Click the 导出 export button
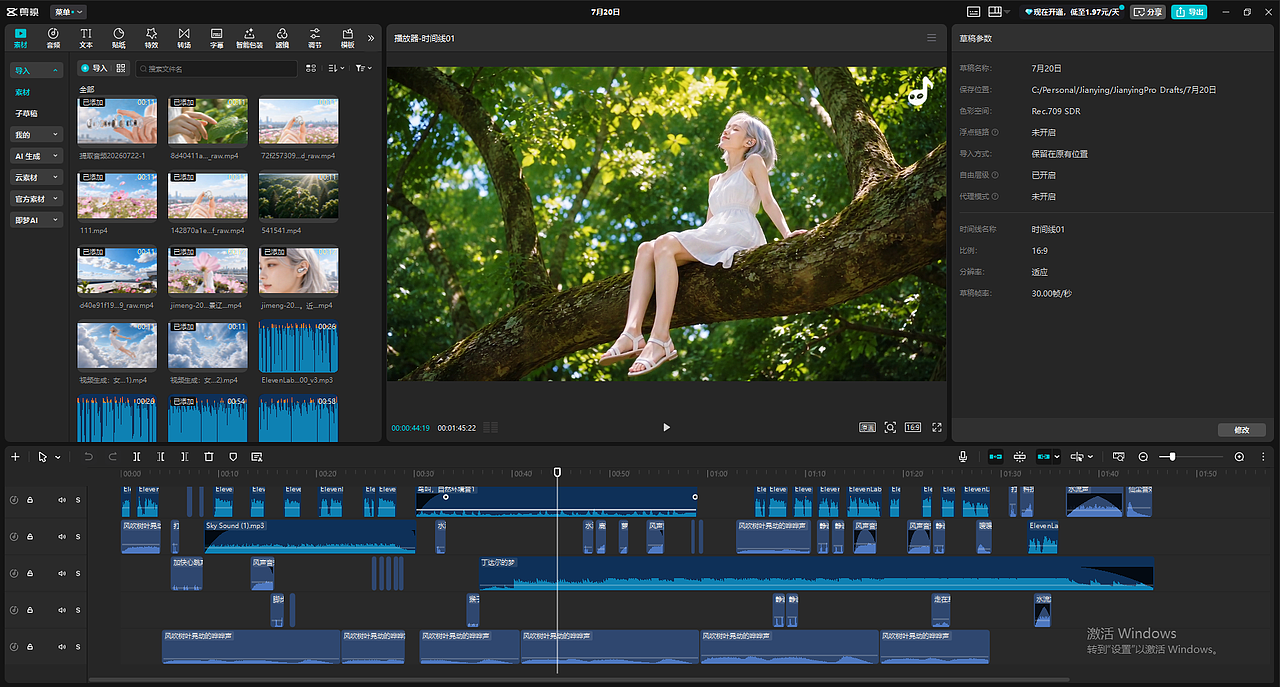This screenshot has height=687, width=1280. click(1190, 12)
